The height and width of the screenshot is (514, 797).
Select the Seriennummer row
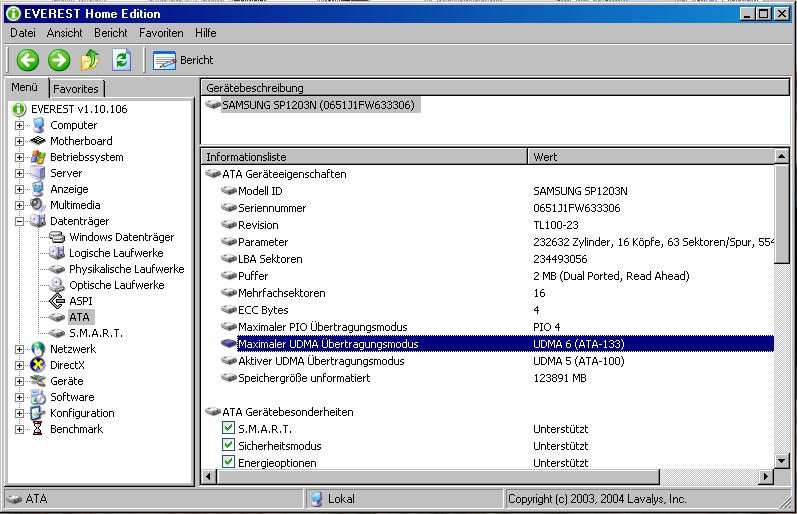(488, 208)
